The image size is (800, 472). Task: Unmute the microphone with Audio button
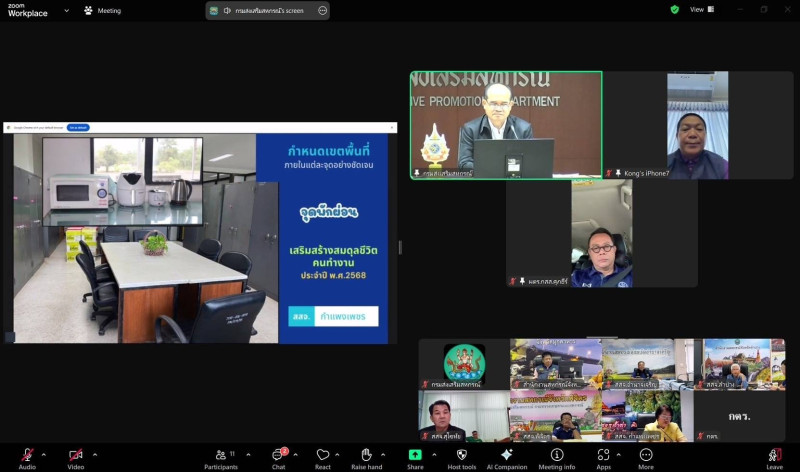pyautogui.click(x=27, y=455)
